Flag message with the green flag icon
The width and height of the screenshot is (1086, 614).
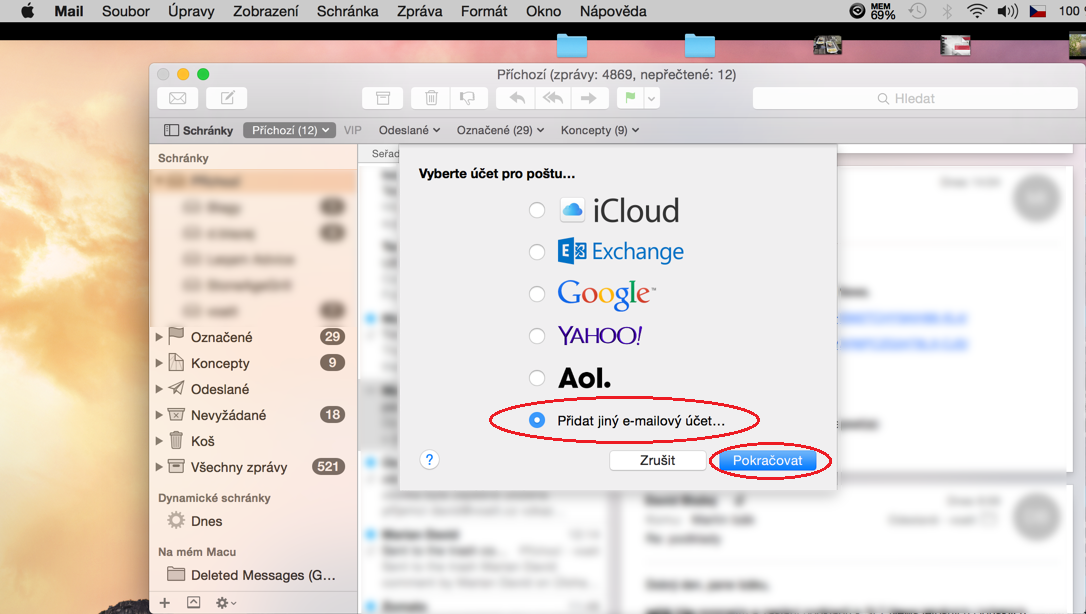coord(630,98)
